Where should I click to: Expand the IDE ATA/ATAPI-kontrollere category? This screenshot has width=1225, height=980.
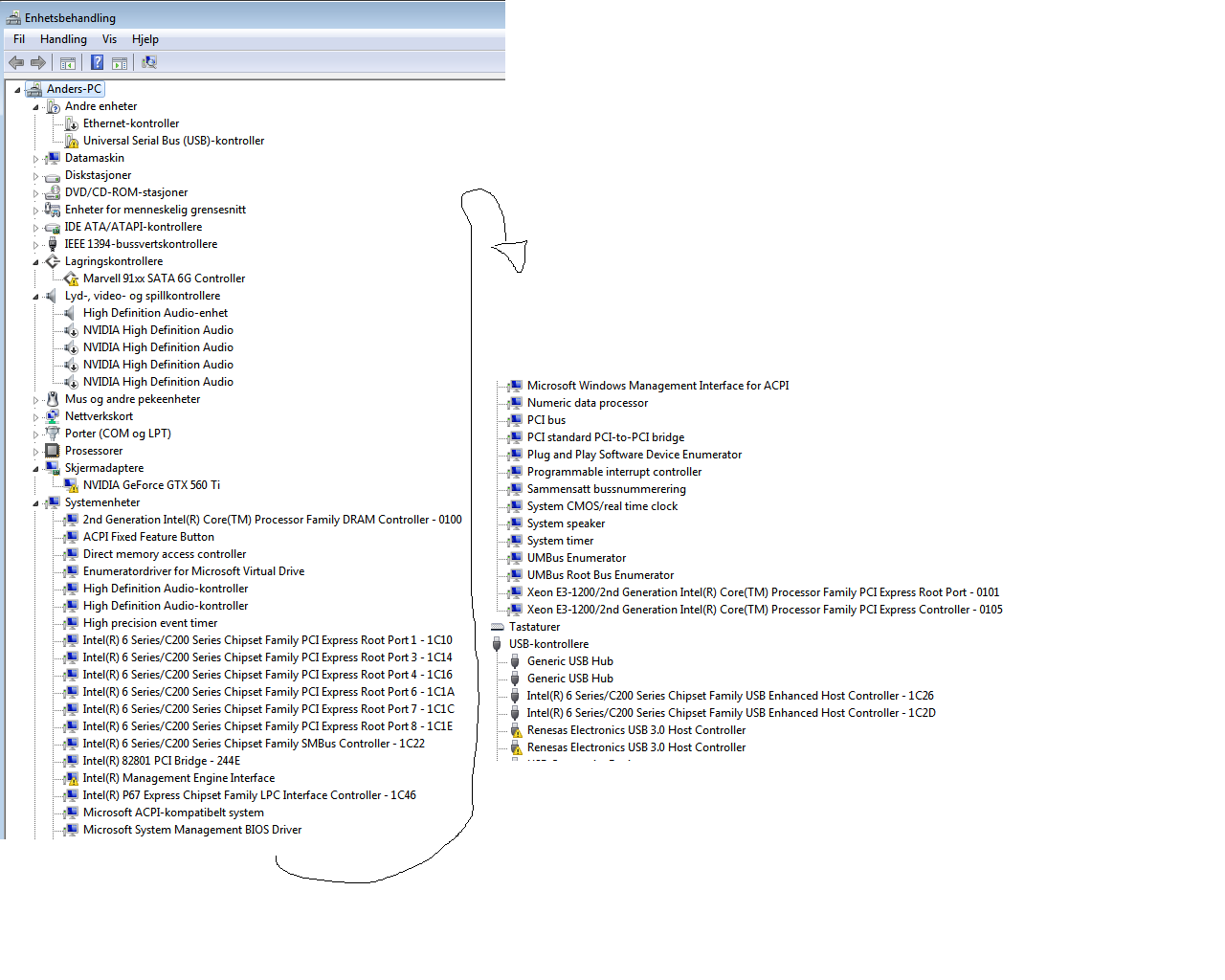(35, 228)
